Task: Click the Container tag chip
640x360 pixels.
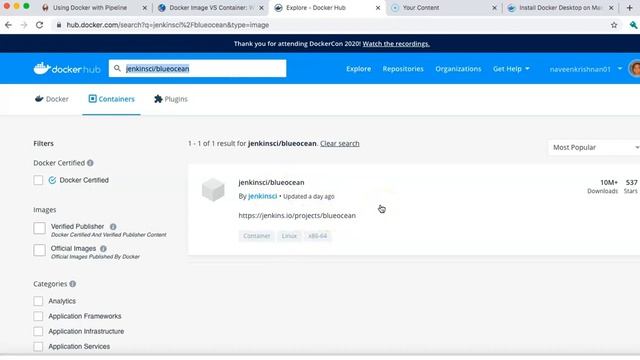Action: (x=257, y=236)
